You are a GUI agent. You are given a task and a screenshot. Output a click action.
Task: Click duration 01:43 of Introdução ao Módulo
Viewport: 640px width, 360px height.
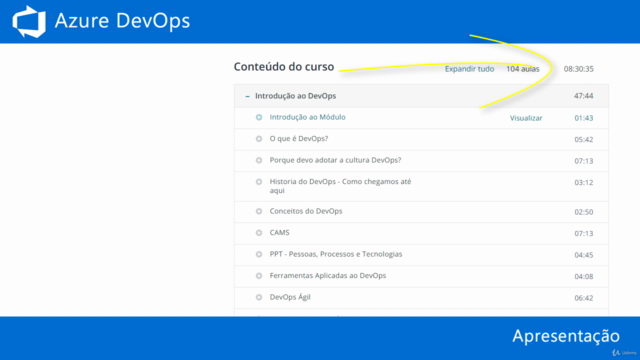[x=584, y=118]
